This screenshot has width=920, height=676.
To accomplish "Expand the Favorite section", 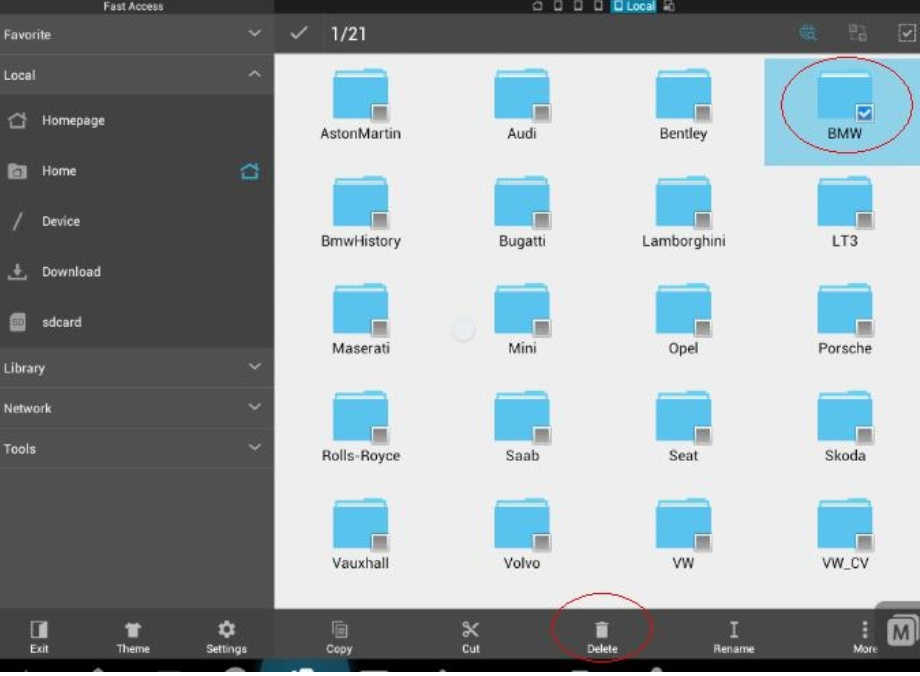I will (x=137, y=34).
